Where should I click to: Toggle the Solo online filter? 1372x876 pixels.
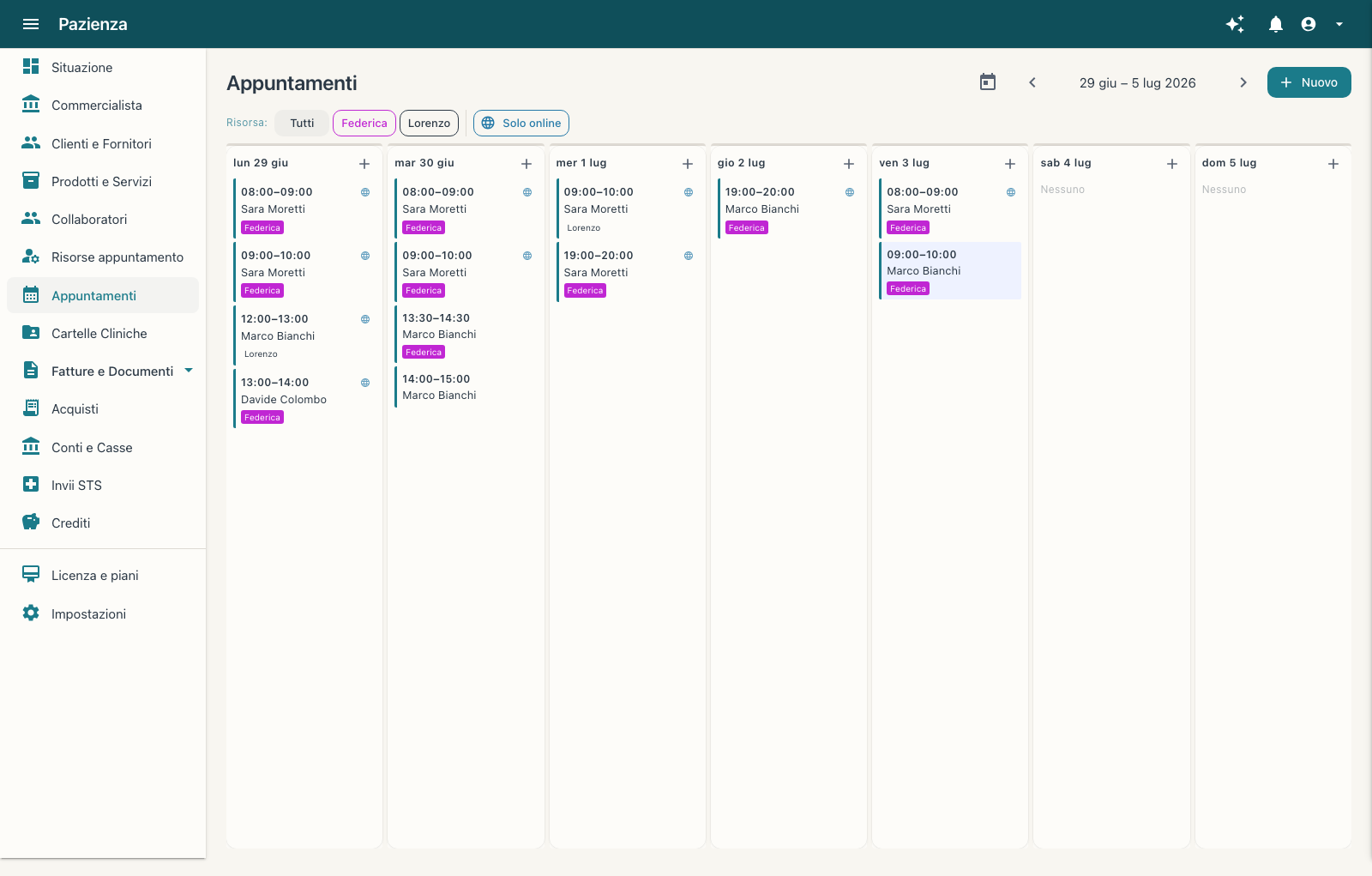521,123
